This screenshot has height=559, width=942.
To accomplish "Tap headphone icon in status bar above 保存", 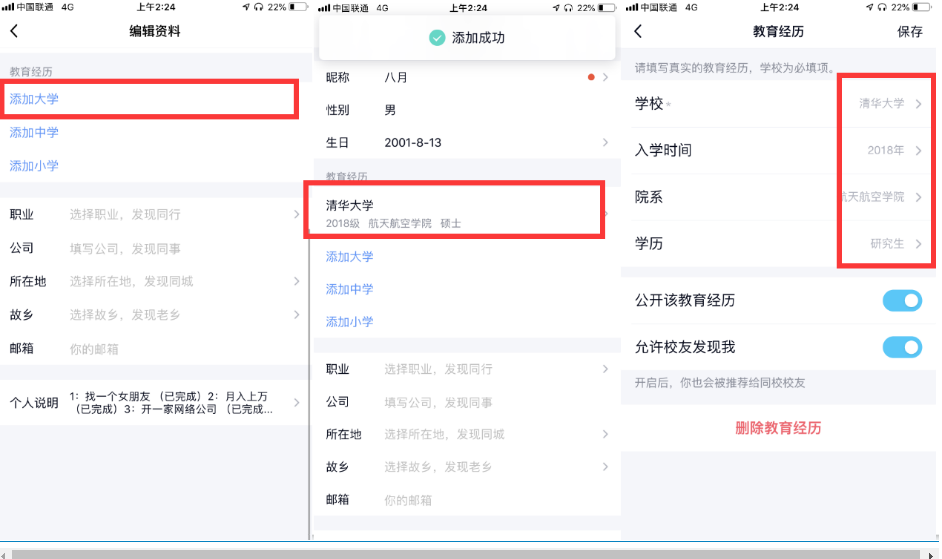I will click(x=882, y=7).
